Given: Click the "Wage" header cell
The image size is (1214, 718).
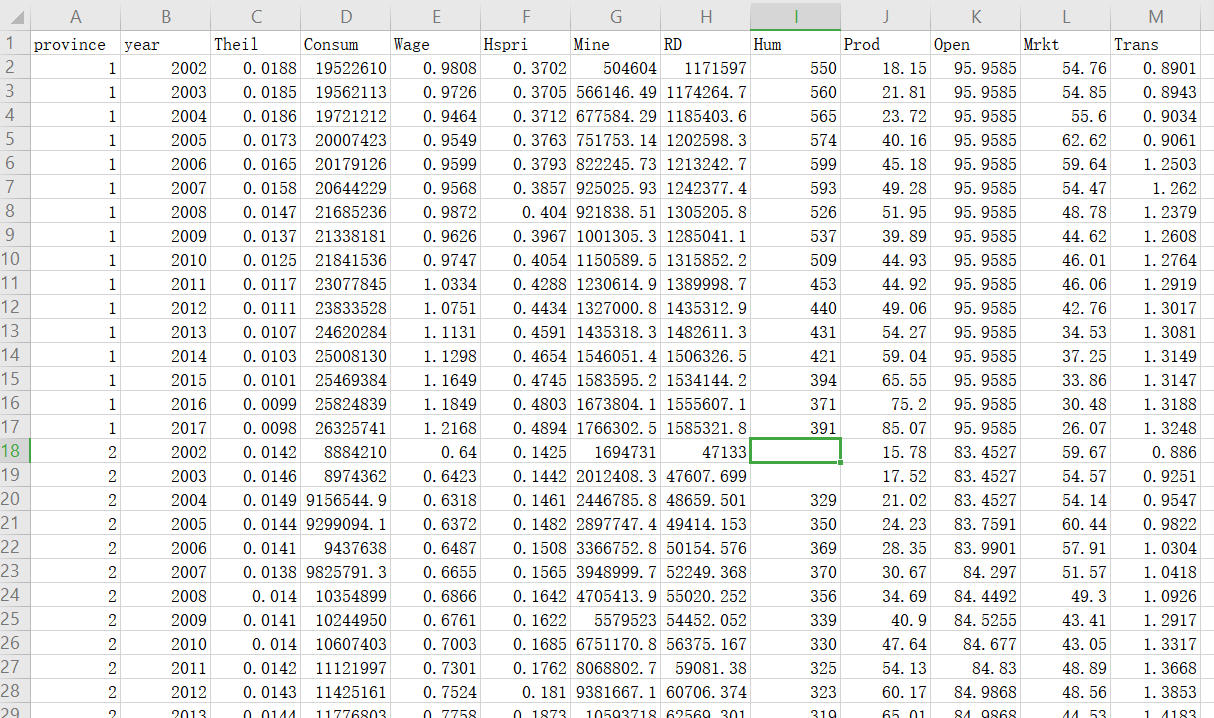Looking at the screenshot, I should [x=436, y=44].
